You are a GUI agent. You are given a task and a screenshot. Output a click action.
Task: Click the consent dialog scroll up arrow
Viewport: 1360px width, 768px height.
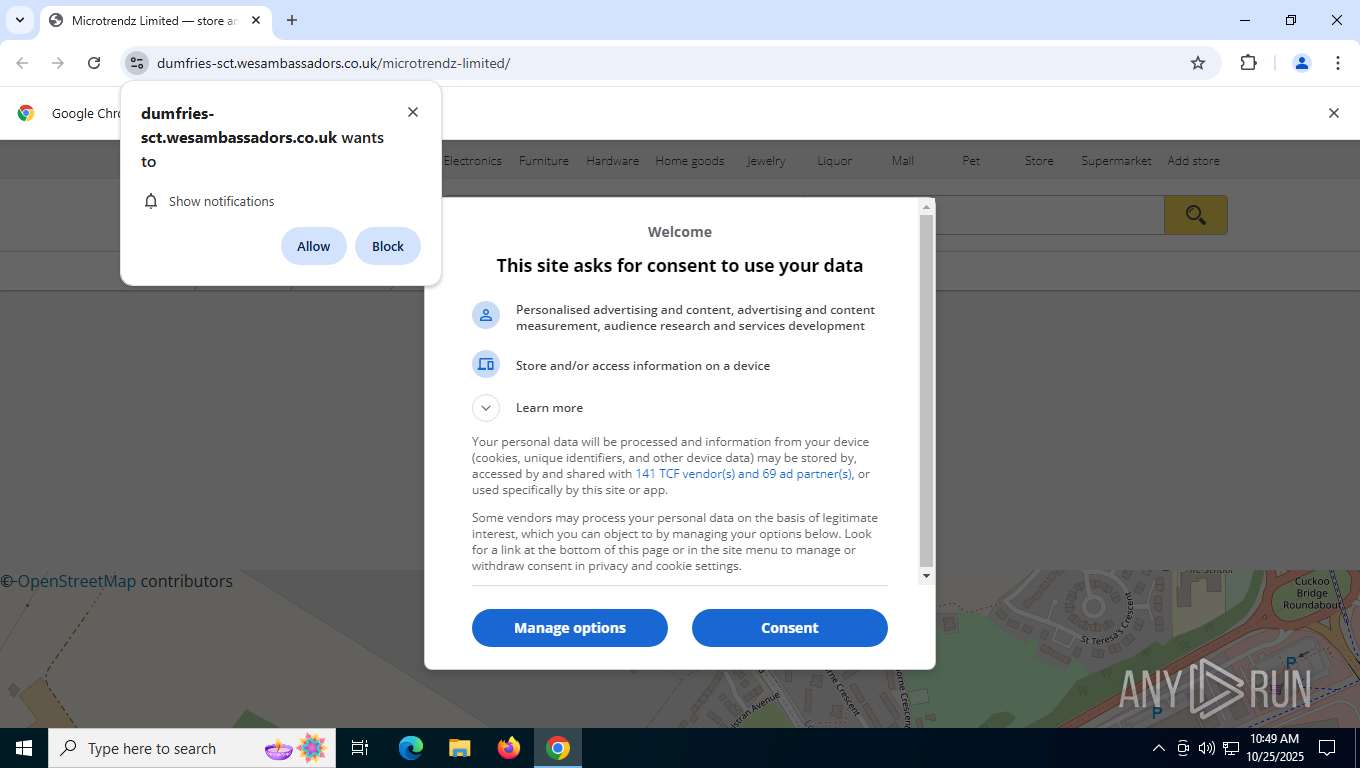point(926,207)
